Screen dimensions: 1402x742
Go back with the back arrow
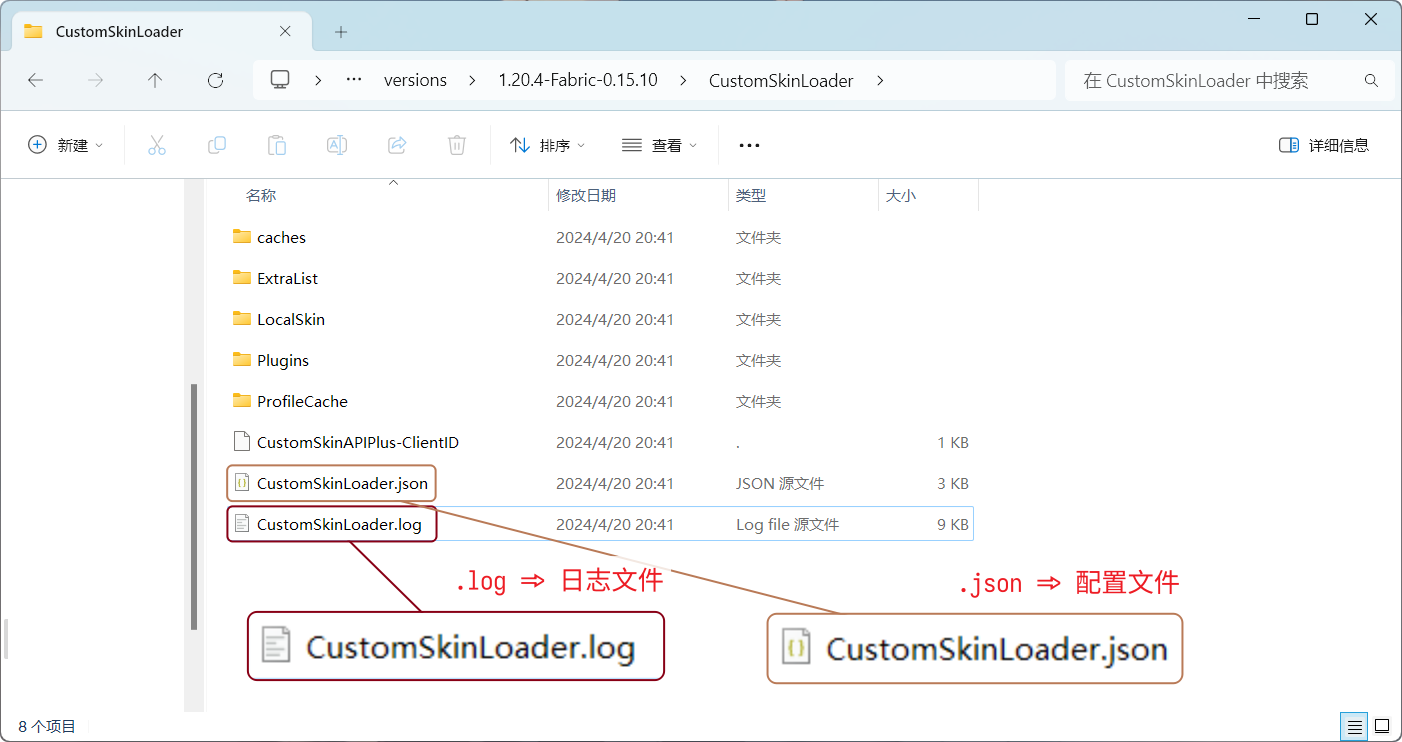[36, 80]
